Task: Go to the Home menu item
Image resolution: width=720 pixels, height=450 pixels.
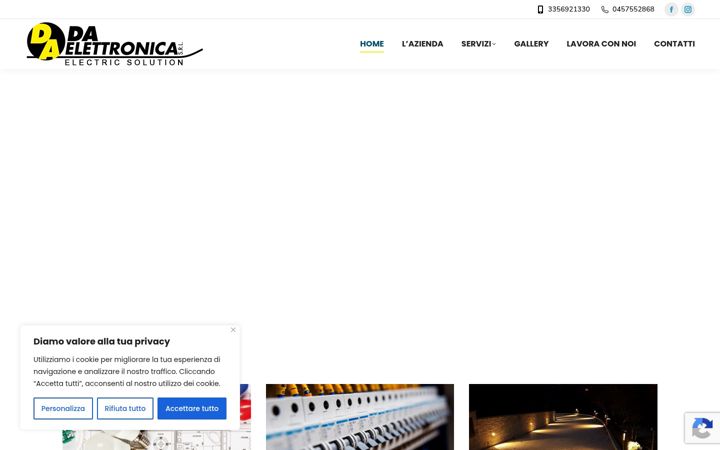Action: point(371,44)
